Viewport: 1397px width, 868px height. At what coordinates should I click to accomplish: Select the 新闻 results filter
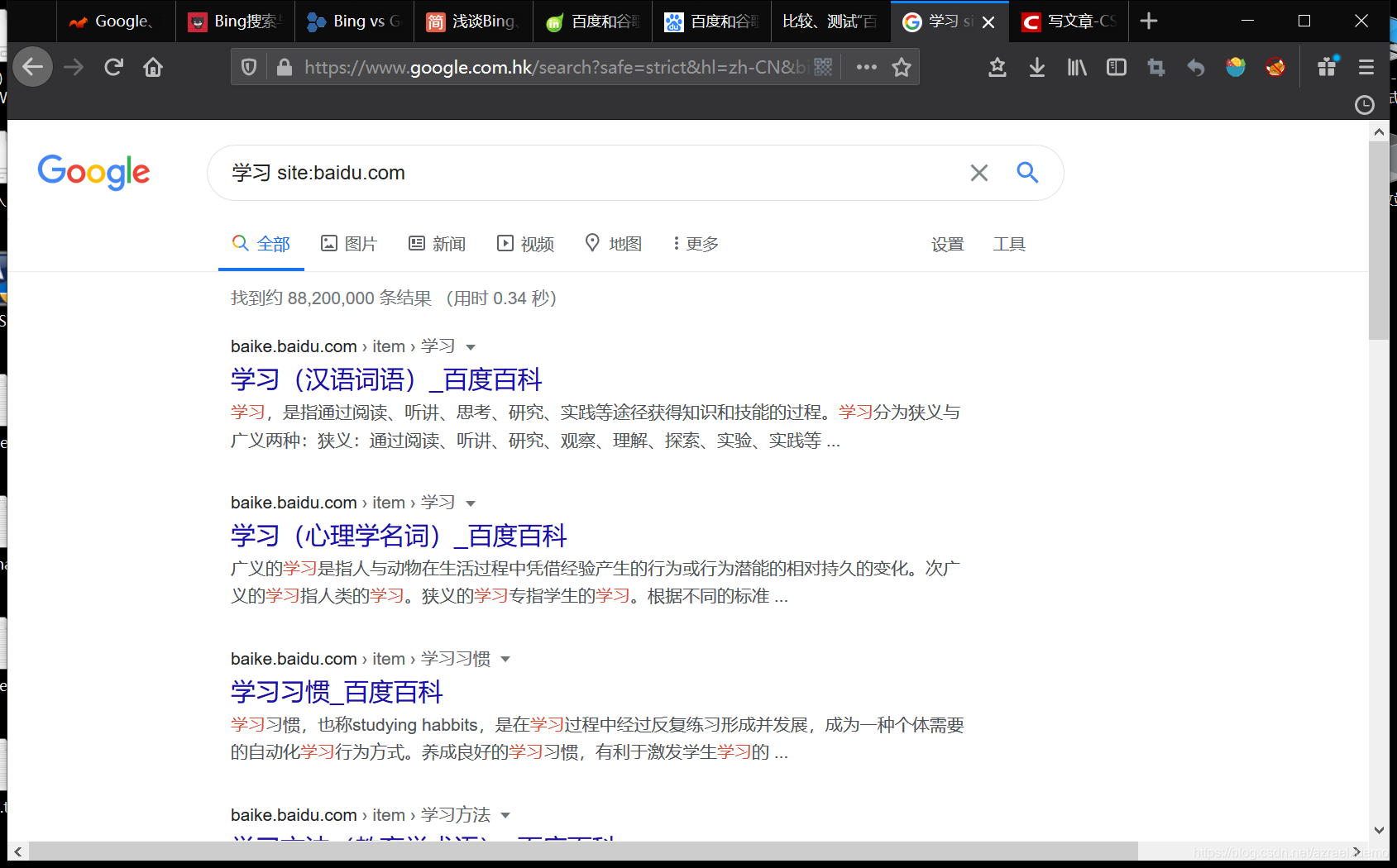tap(438, 244)
